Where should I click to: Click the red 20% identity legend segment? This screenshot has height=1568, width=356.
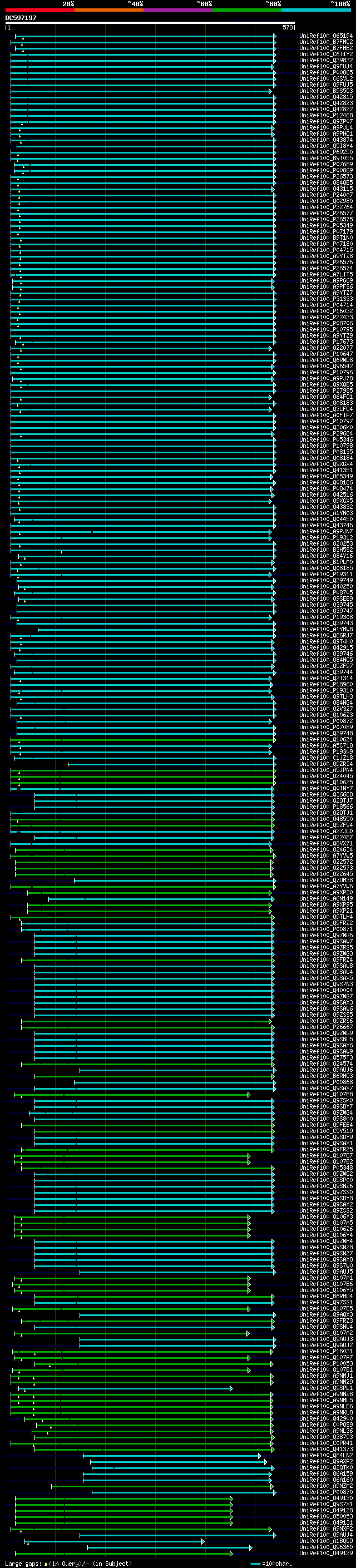40,10
